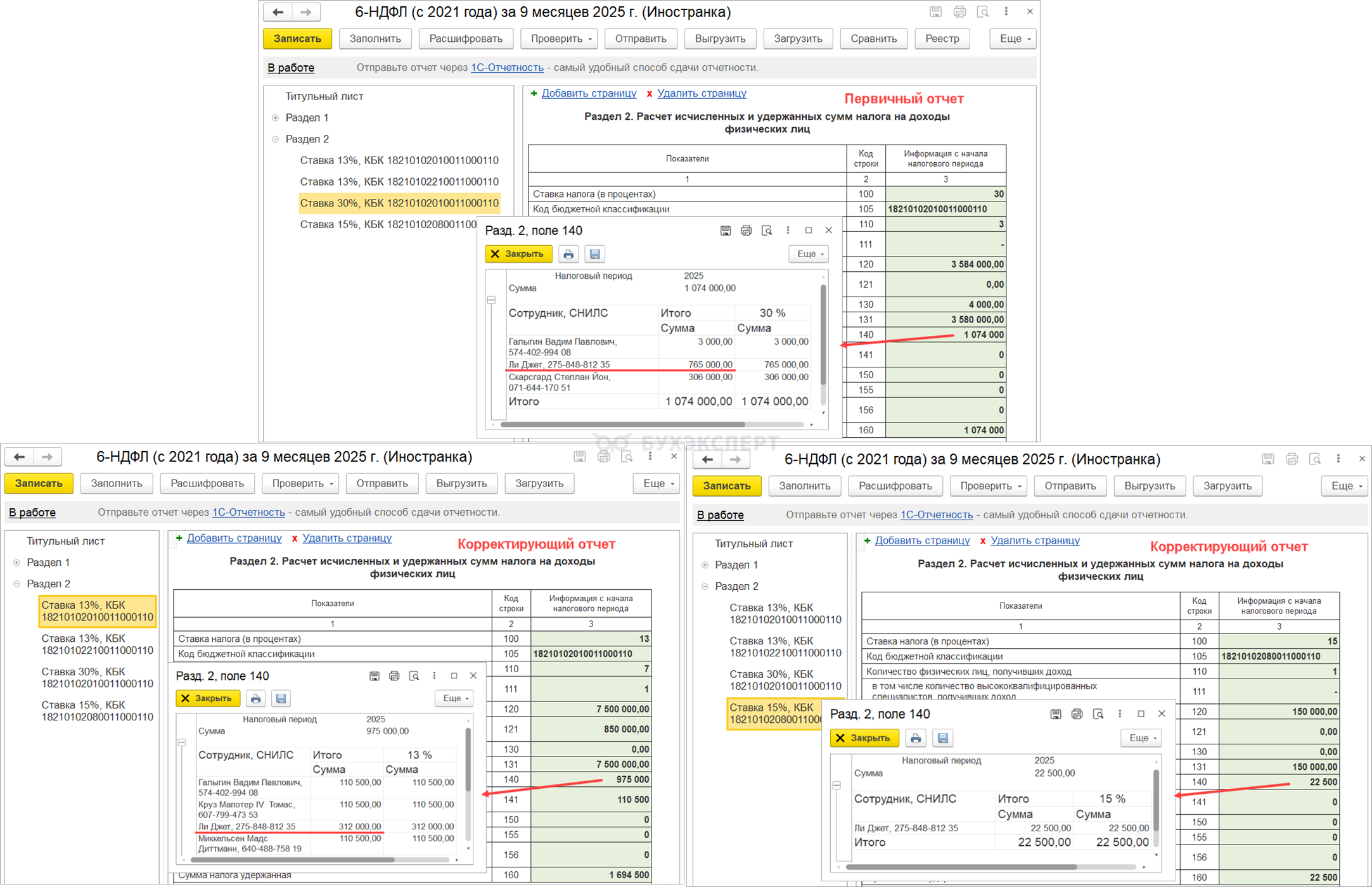Open the Проверить dropdown in the top window
Image resolution: width=1372 pixels, height=887 pixels.
[560, 39]
